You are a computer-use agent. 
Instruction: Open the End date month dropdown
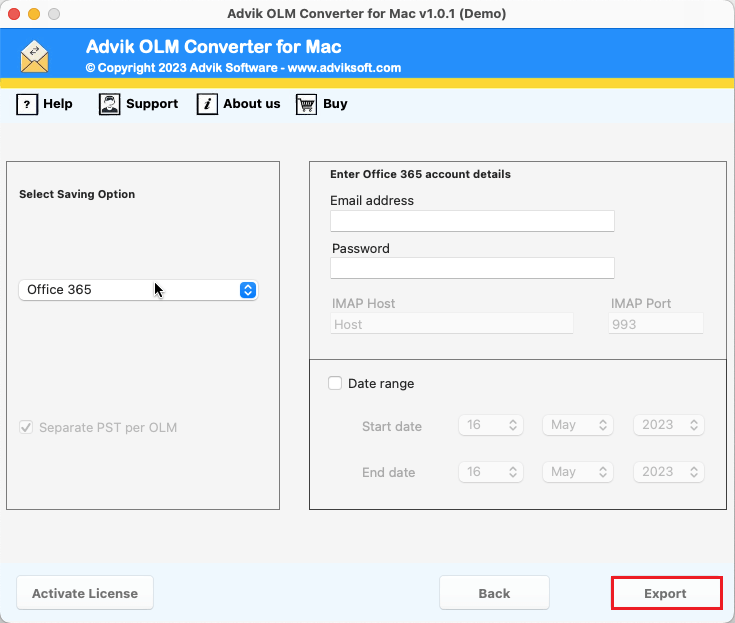[x=578, y=472]
